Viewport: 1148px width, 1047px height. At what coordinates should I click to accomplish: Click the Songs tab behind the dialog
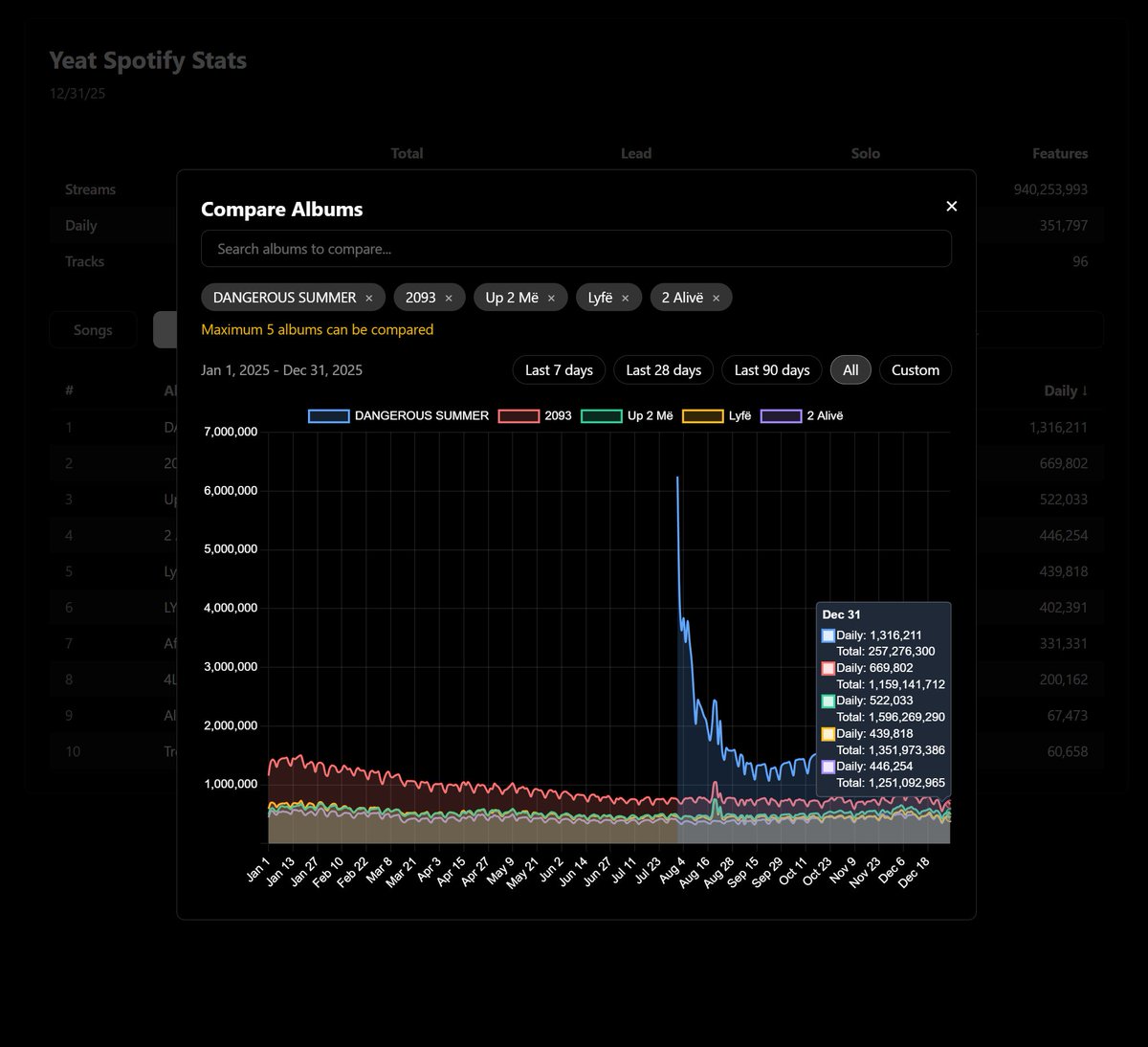click(93, 330)
